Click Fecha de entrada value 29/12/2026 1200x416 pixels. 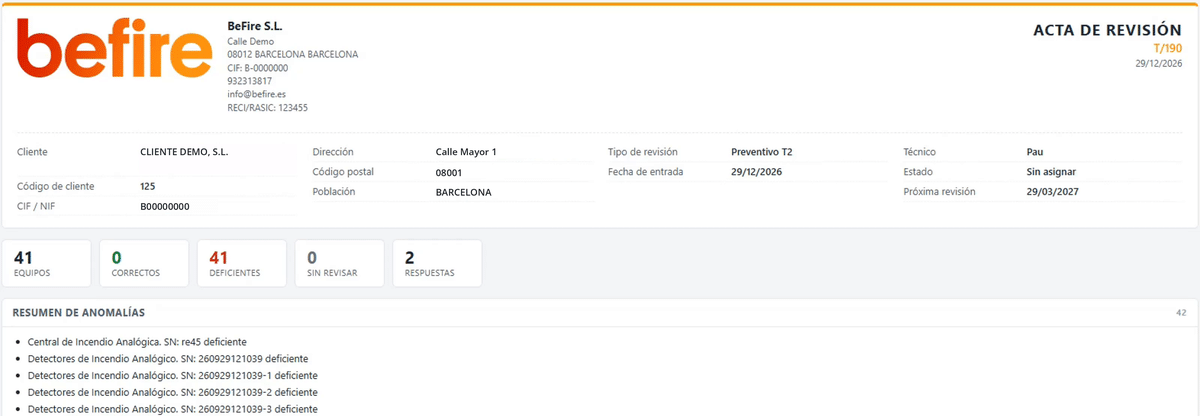(x=756, y=172)
